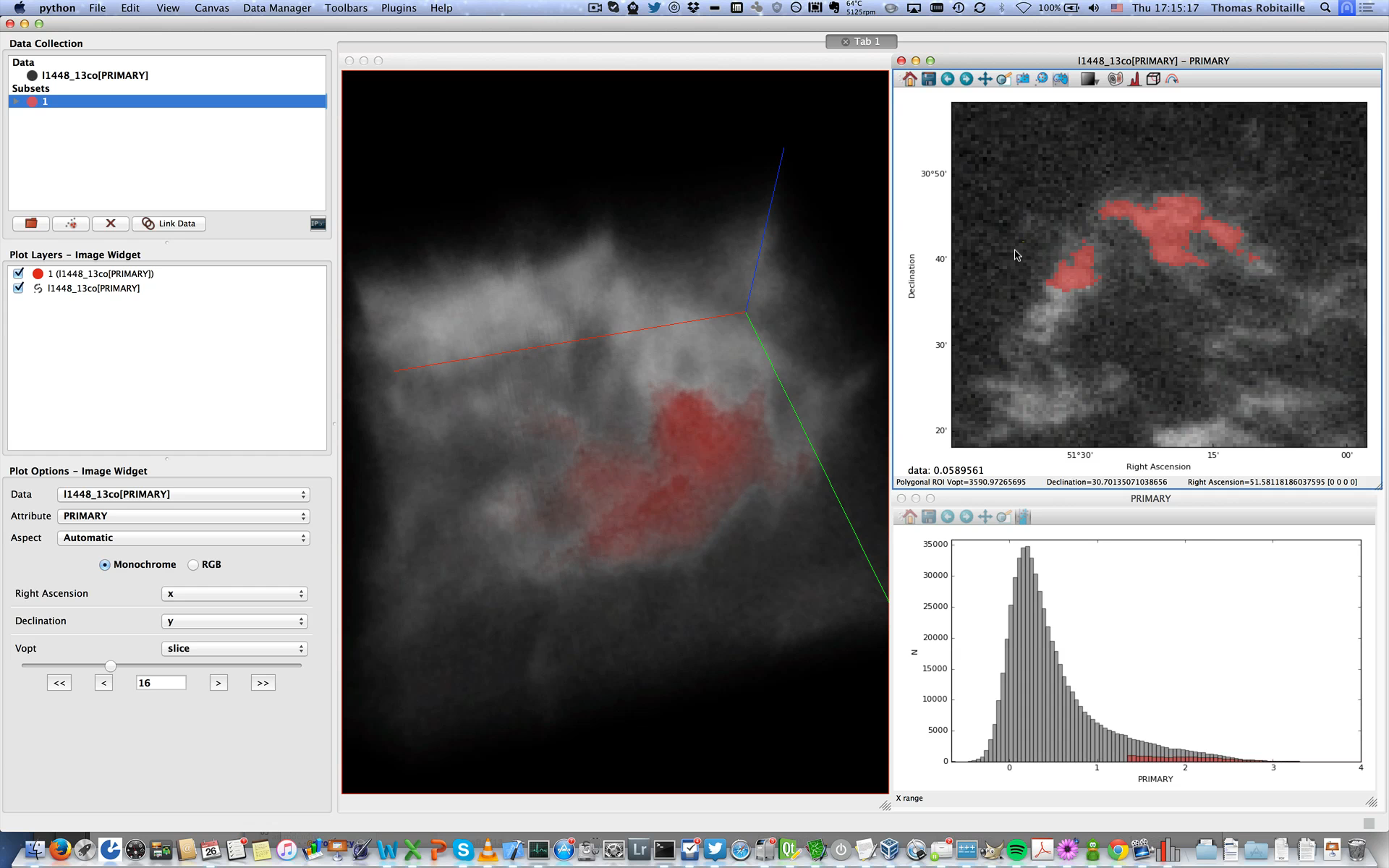Open the Edit menu
The image size is (1389, 868).
pos(130,8)
